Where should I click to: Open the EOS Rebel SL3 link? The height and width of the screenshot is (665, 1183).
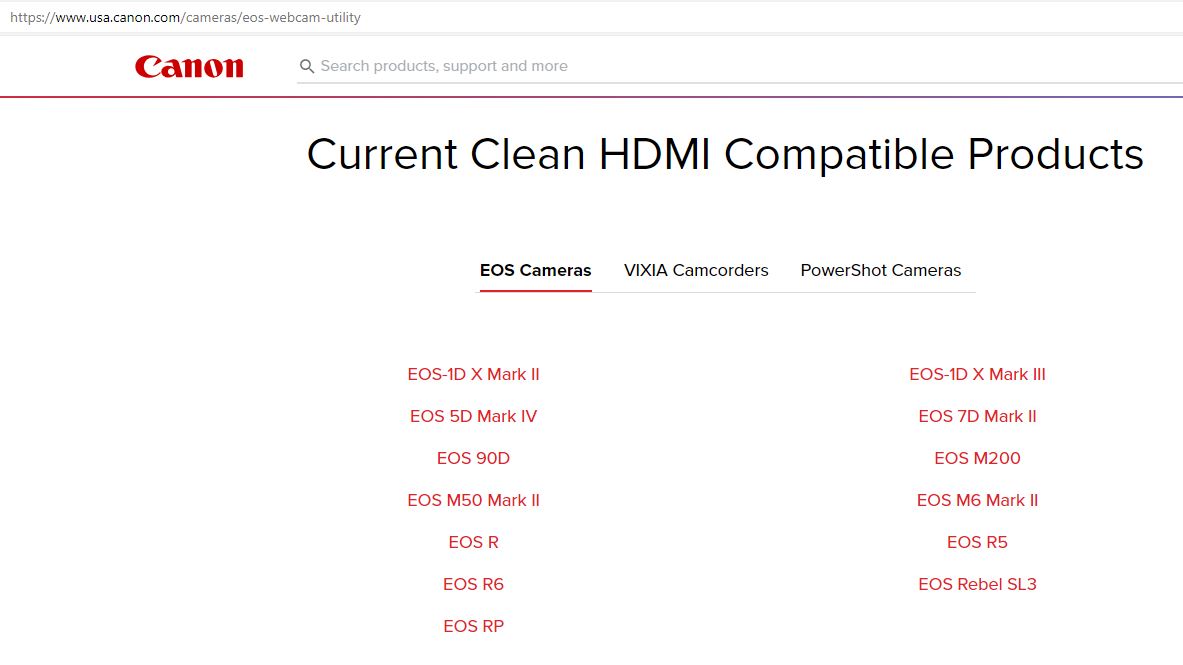(977, 584)
